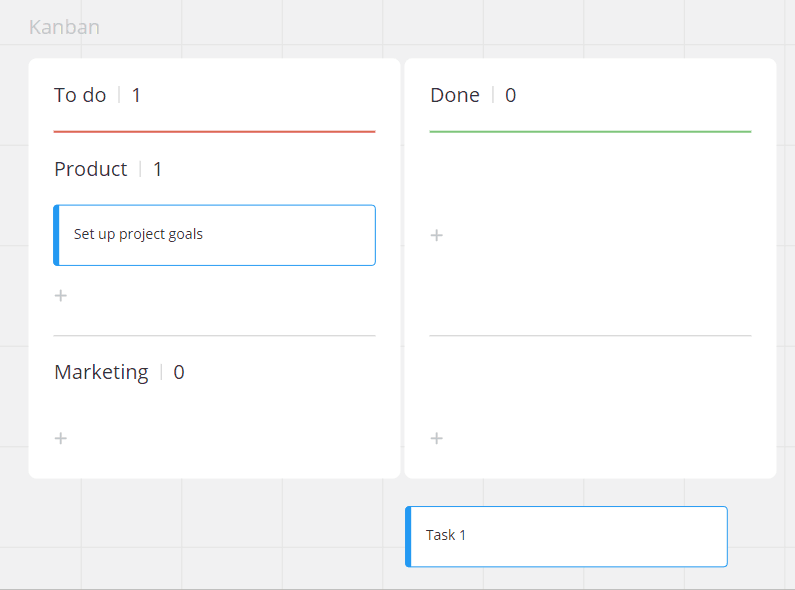
Task: Click blue stripe on Set up project goals card
Action: click(56, 235)
